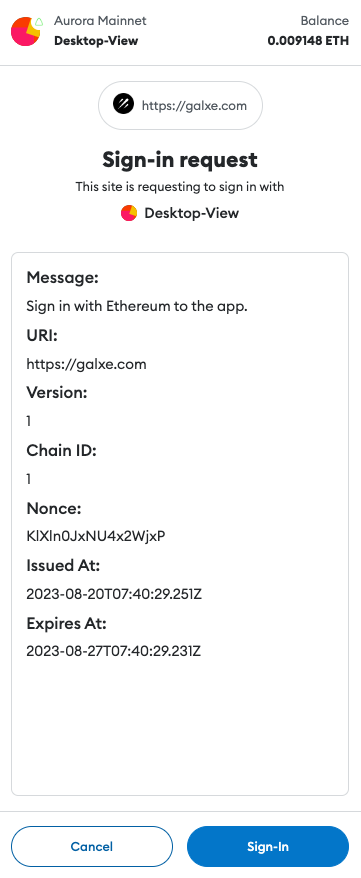Click the Galxe site logo icon
Screen dimensions: 361x878
(x=123, y=104)
